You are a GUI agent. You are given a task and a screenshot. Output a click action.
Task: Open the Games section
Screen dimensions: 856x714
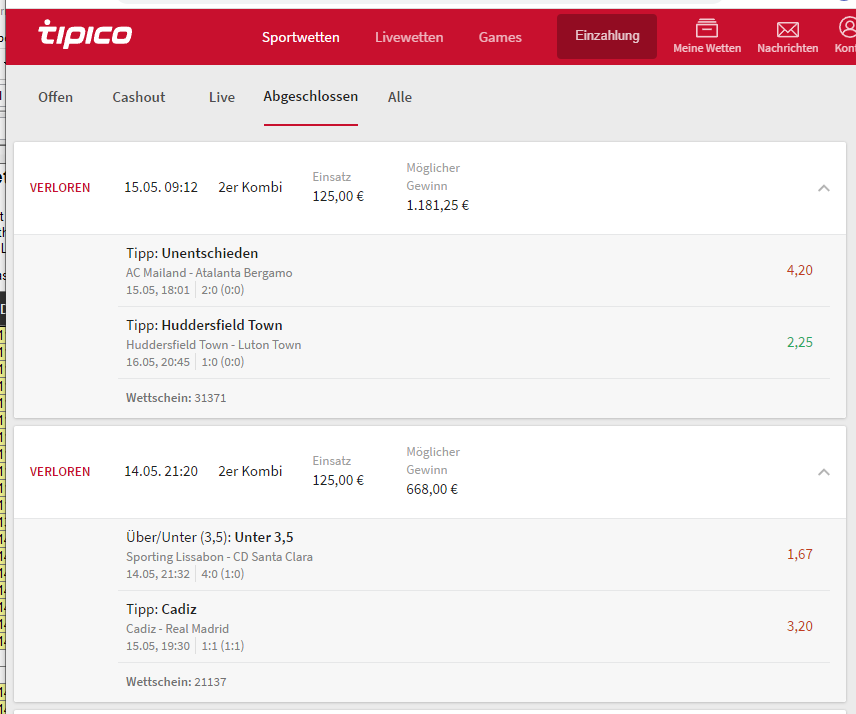pos(500,37)
